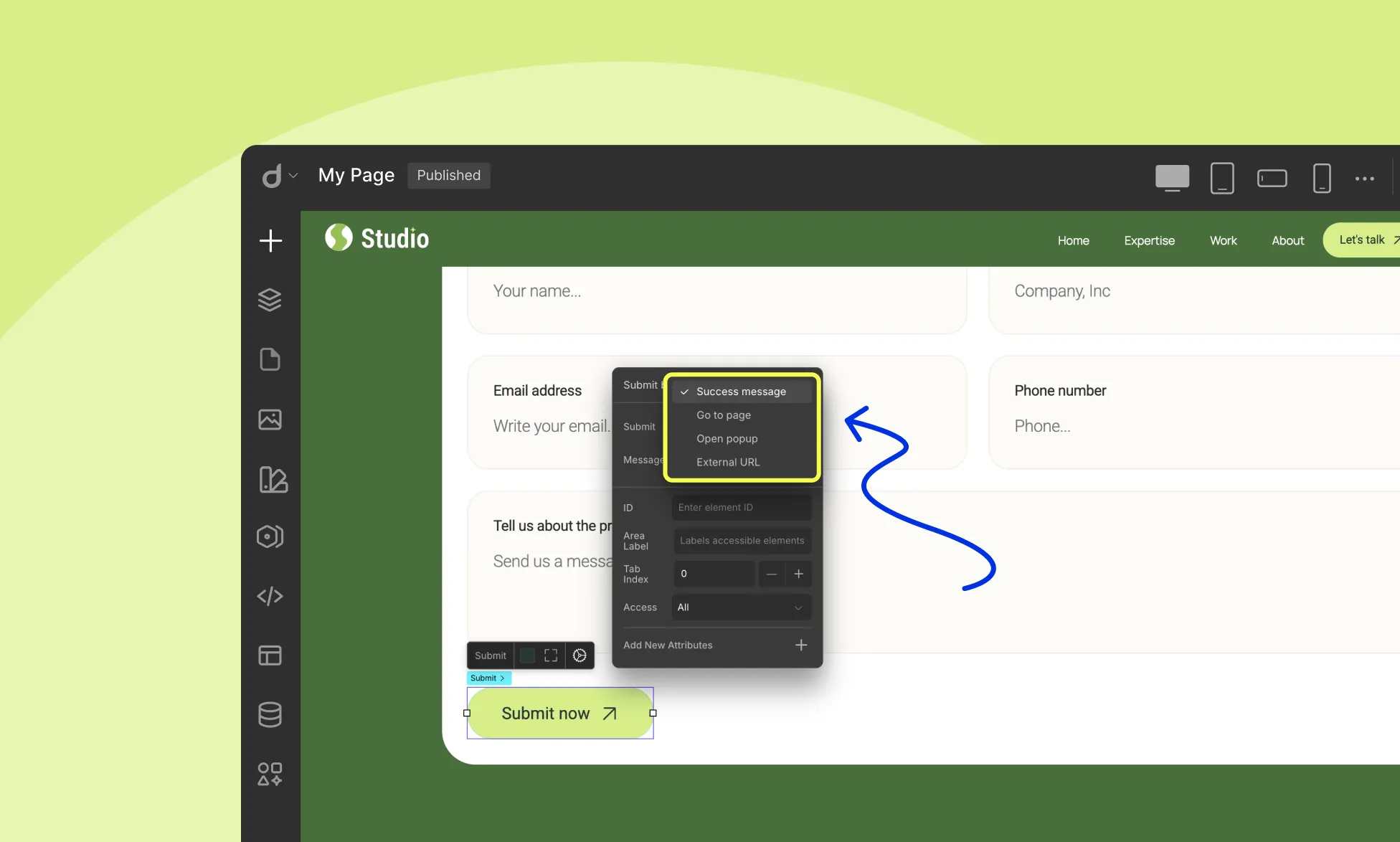1400x842 pixels.
Task: Click the Add New Attributes label
Action: tap(668, 645)
